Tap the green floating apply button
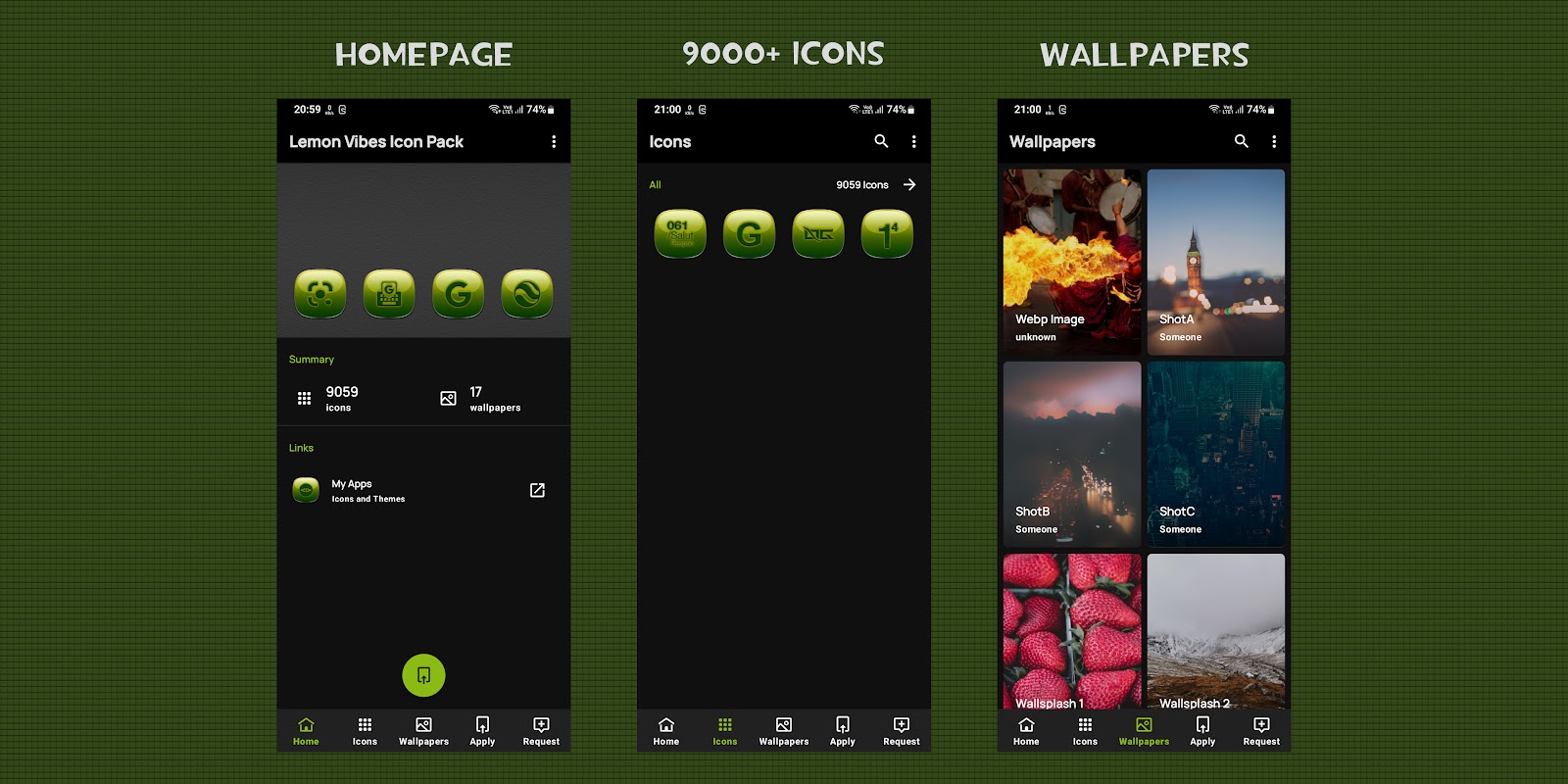Image resolution: width=1568 pixels, height=784 pixels. [423, 675]
